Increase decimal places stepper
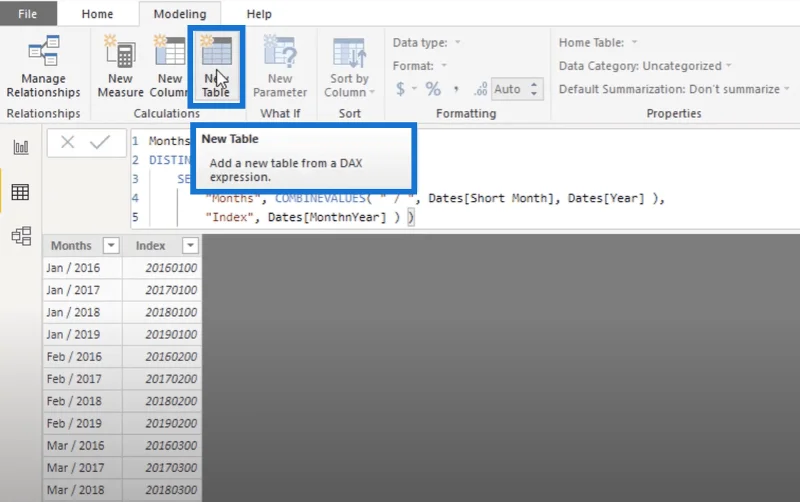Viewport: 800px width, 502px height. click(534, 85)
